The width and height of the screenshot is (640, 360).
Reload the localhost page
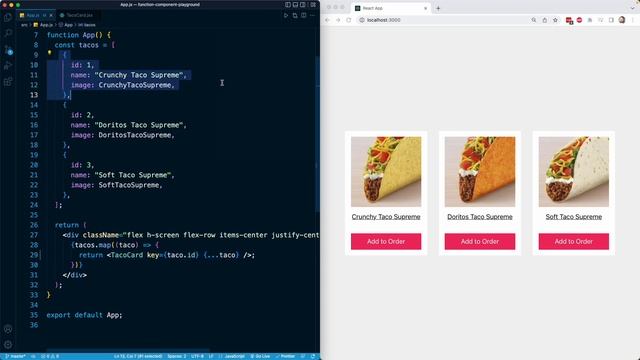tap(349, 20)
